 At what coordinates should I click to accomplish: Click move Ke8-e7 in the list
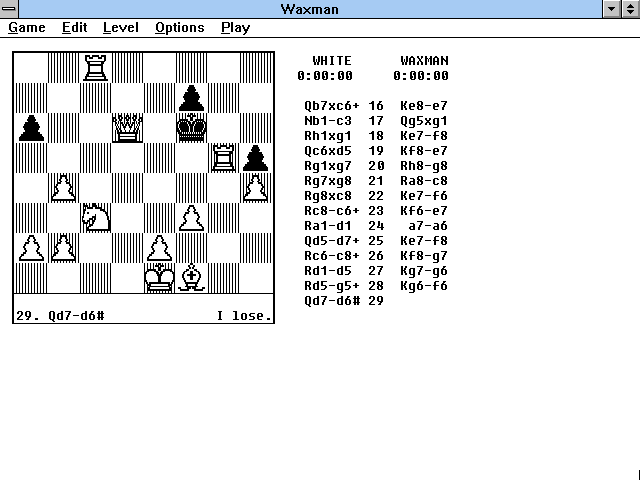(x=424, y=106)
